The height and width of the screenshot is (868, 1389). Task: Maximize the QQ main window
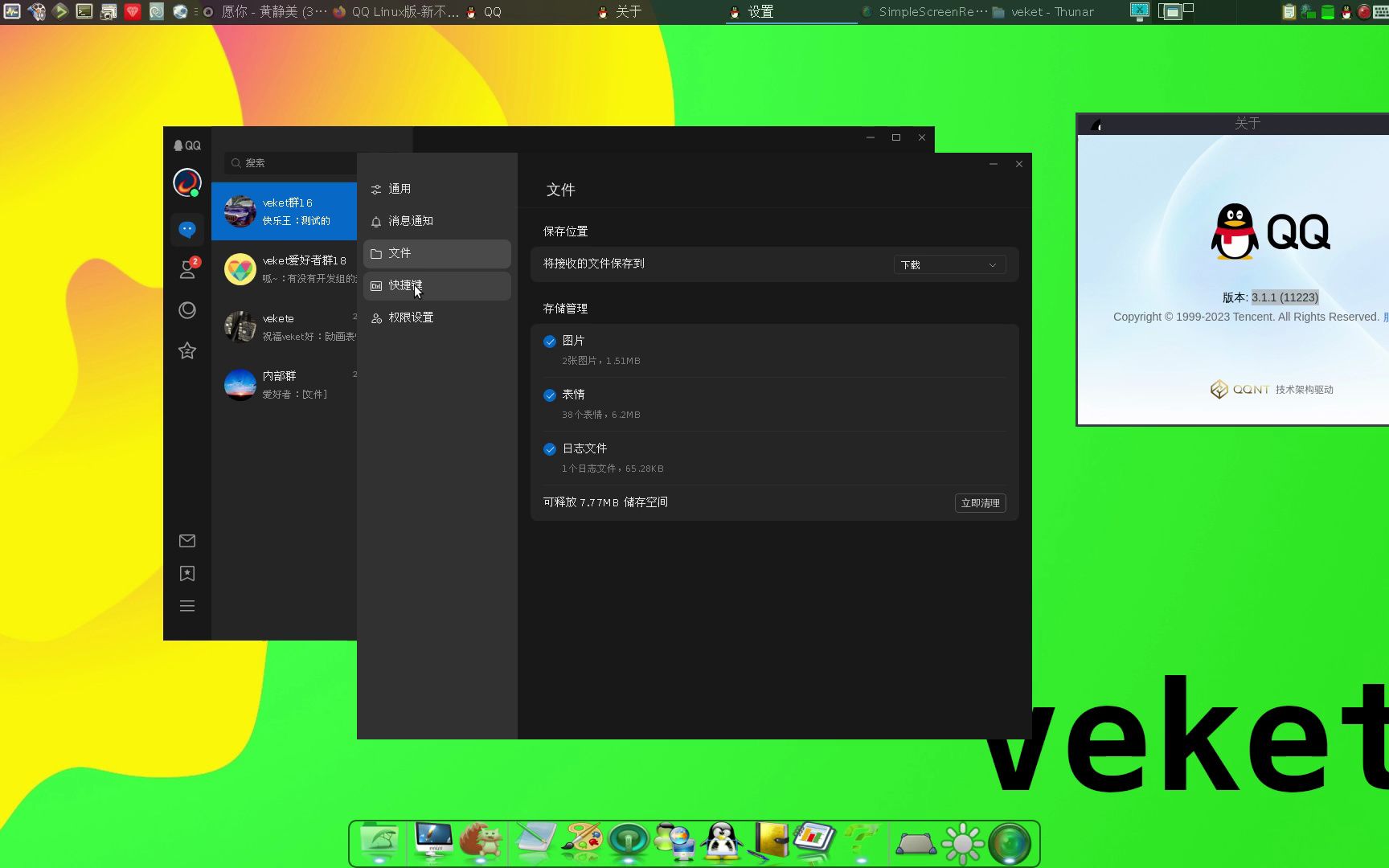pos(896,137)
